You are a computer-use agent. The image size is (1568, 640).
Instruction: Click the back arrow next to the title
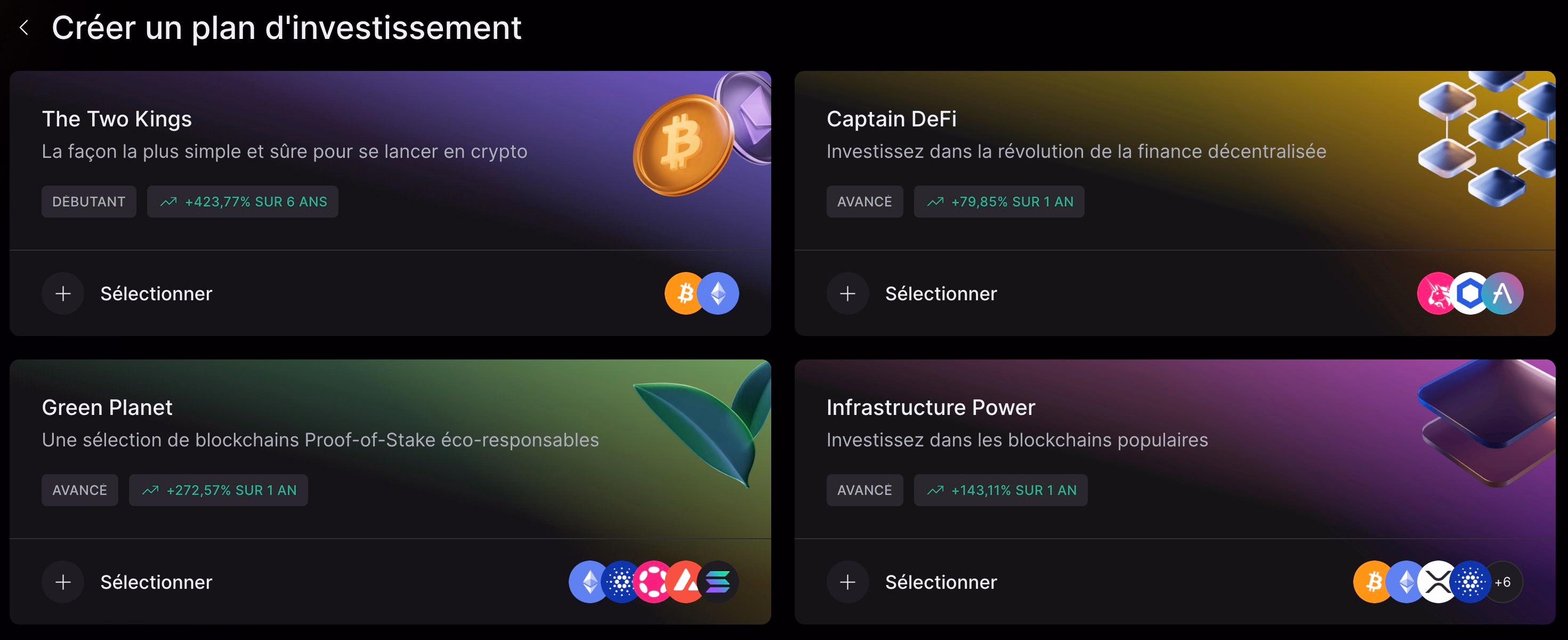[24, 28]
